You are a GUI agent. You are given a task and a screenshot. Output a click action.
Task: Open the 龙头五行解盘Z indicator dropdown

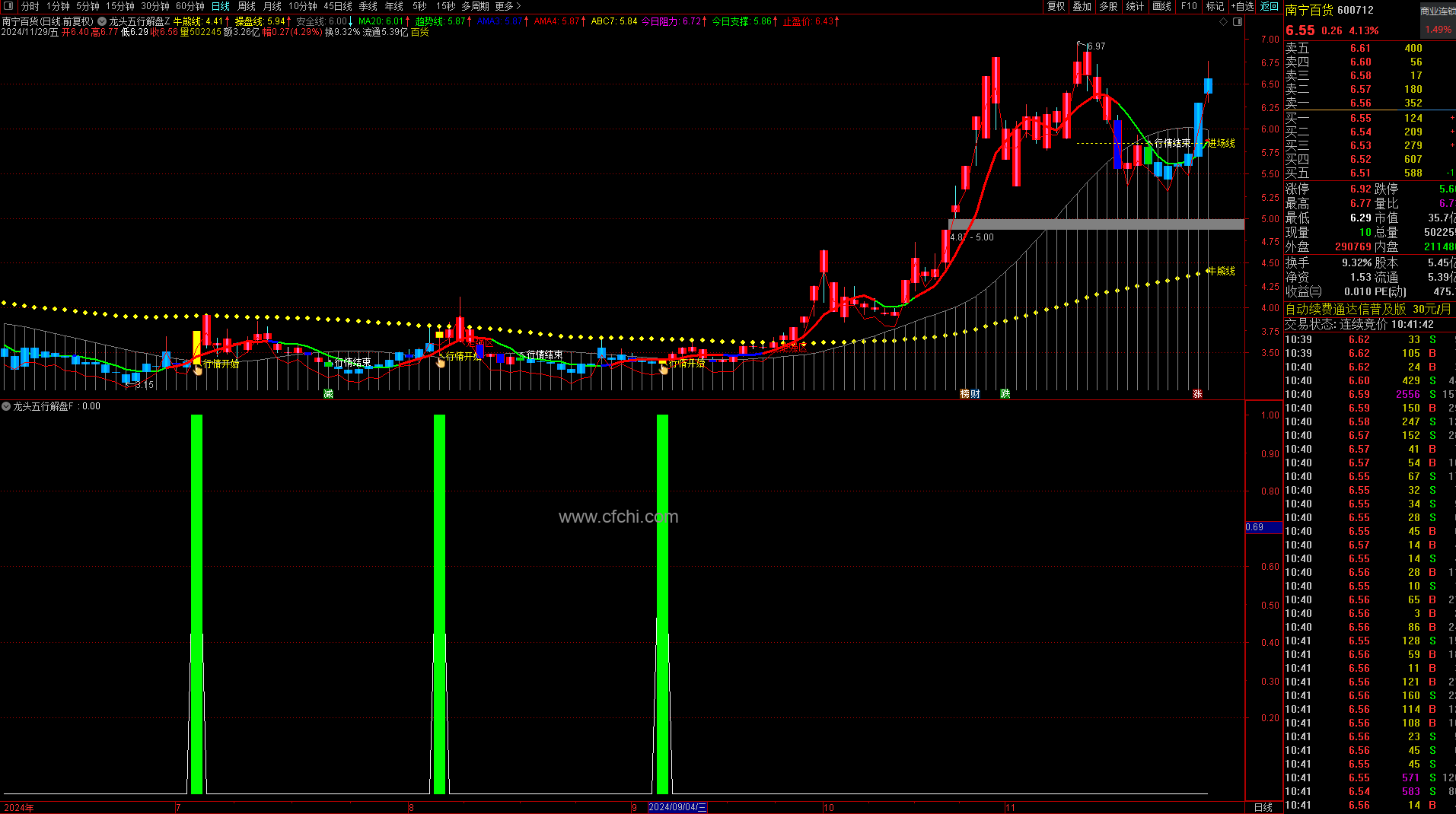tap(102, 21)
